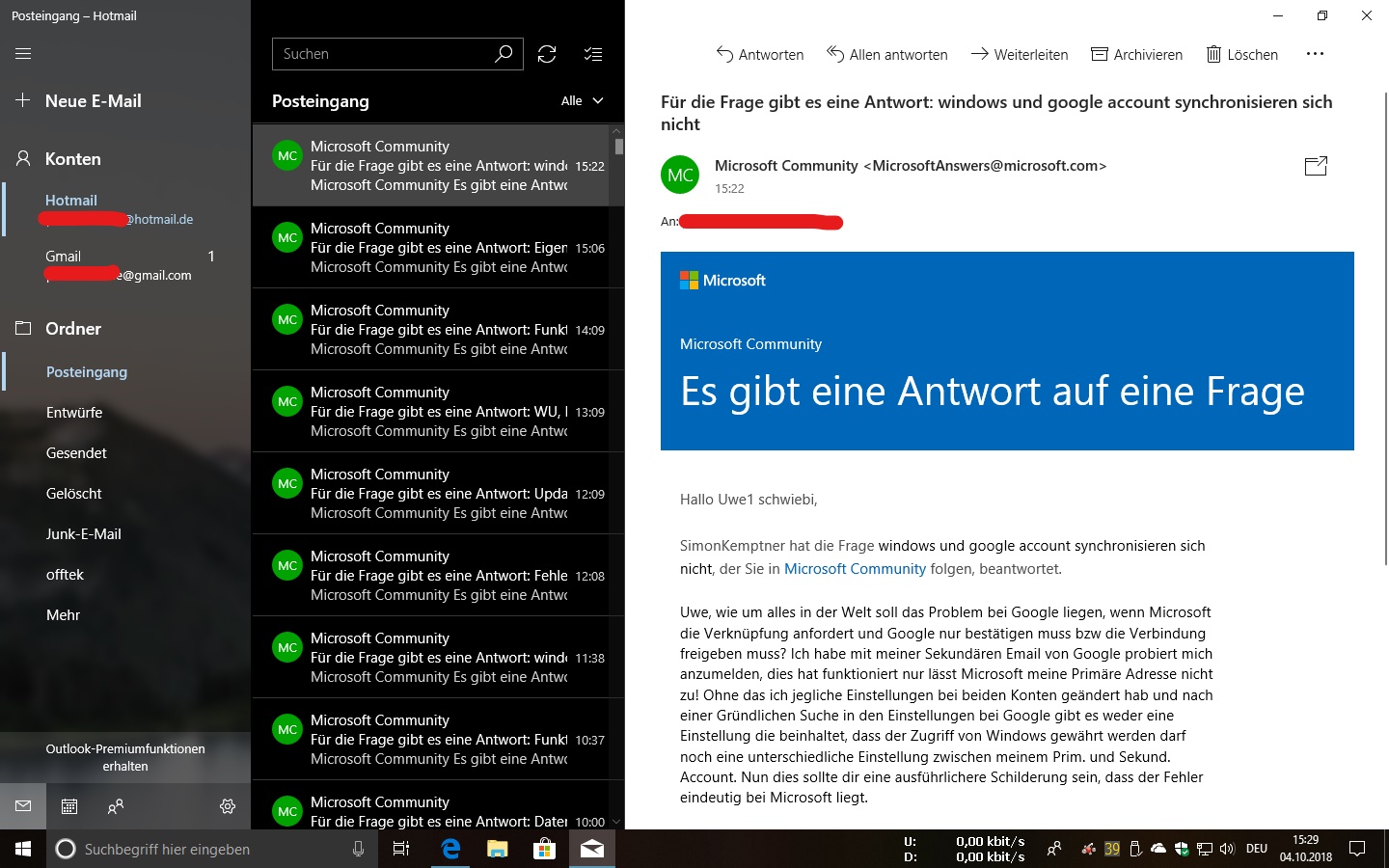Open the 12:08 Microsoft Community email
Screen dimensions: 1389x868
432,575
